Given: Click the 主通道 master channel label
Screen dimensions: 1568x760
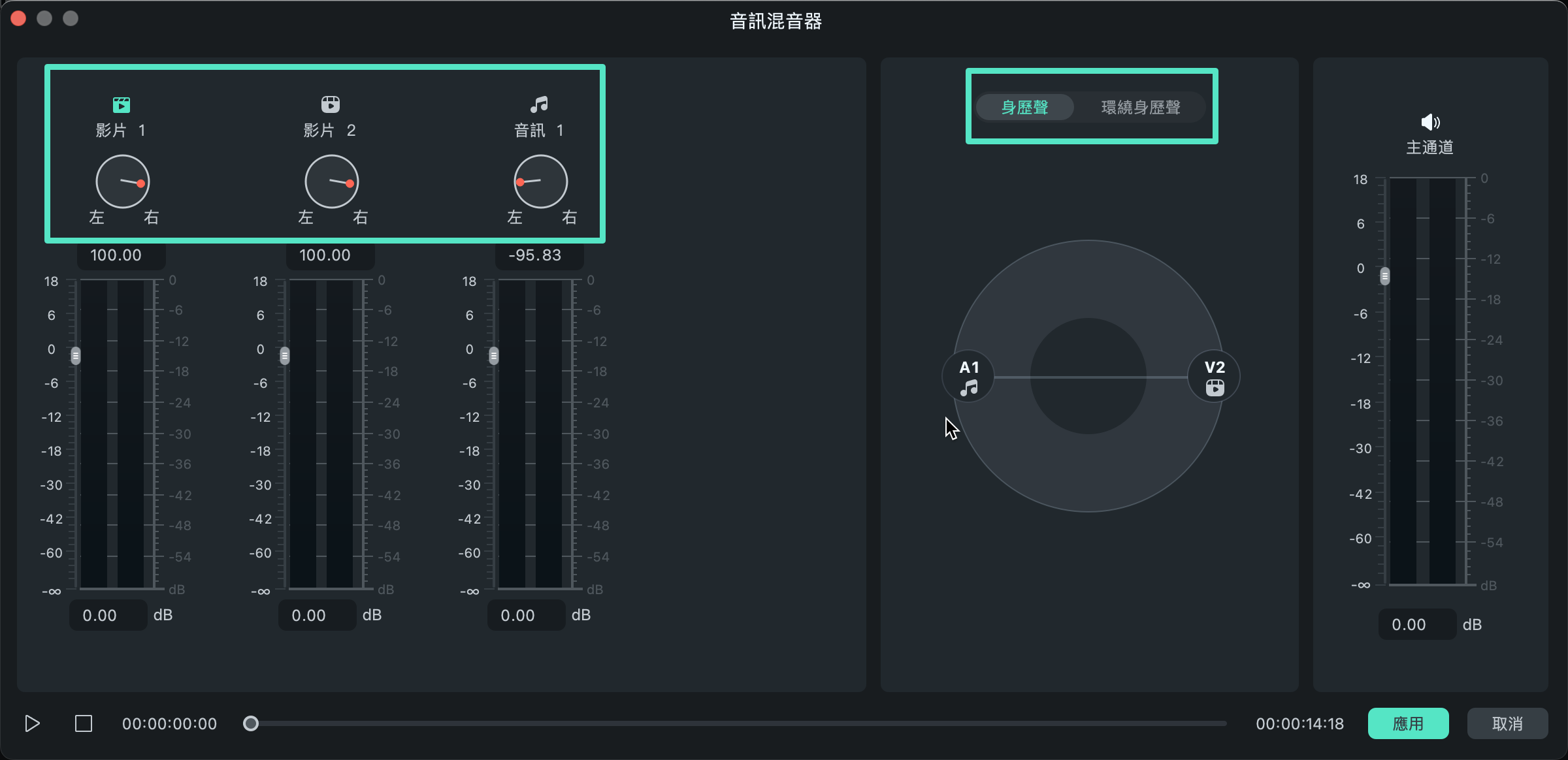Looking at the screenshot, I should point(1430,148).
